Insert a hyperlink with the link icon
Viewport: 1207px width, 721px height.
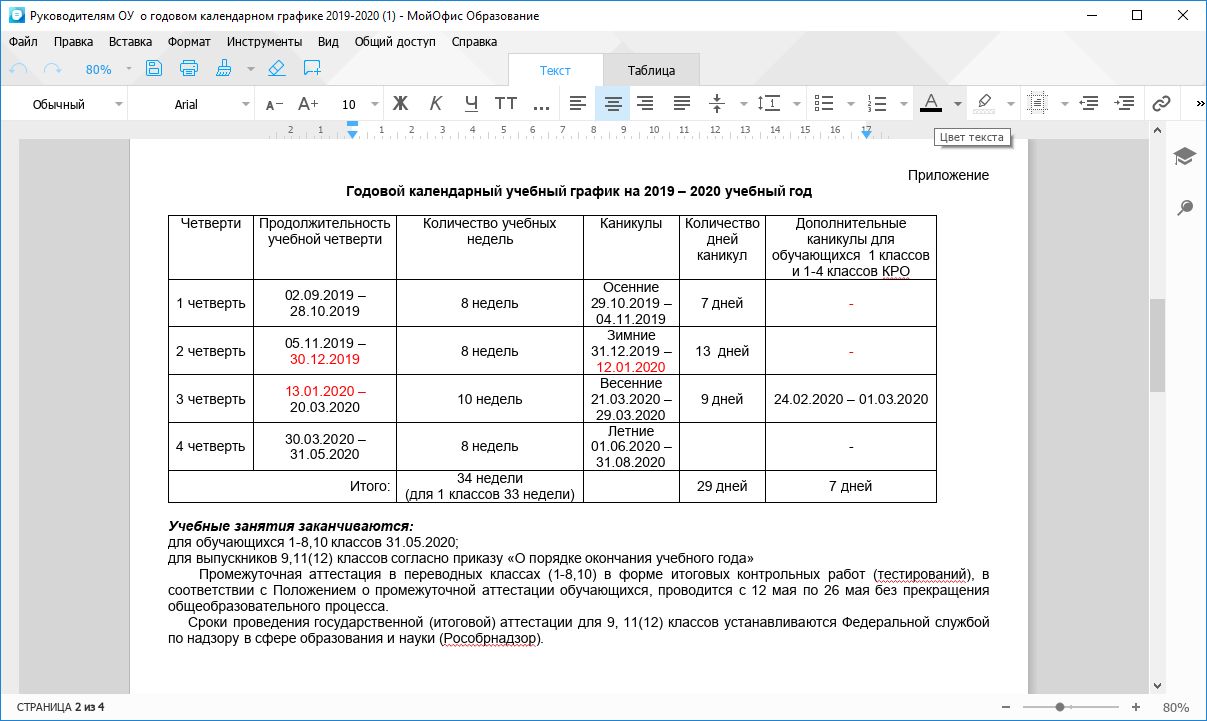point(1160,103)
